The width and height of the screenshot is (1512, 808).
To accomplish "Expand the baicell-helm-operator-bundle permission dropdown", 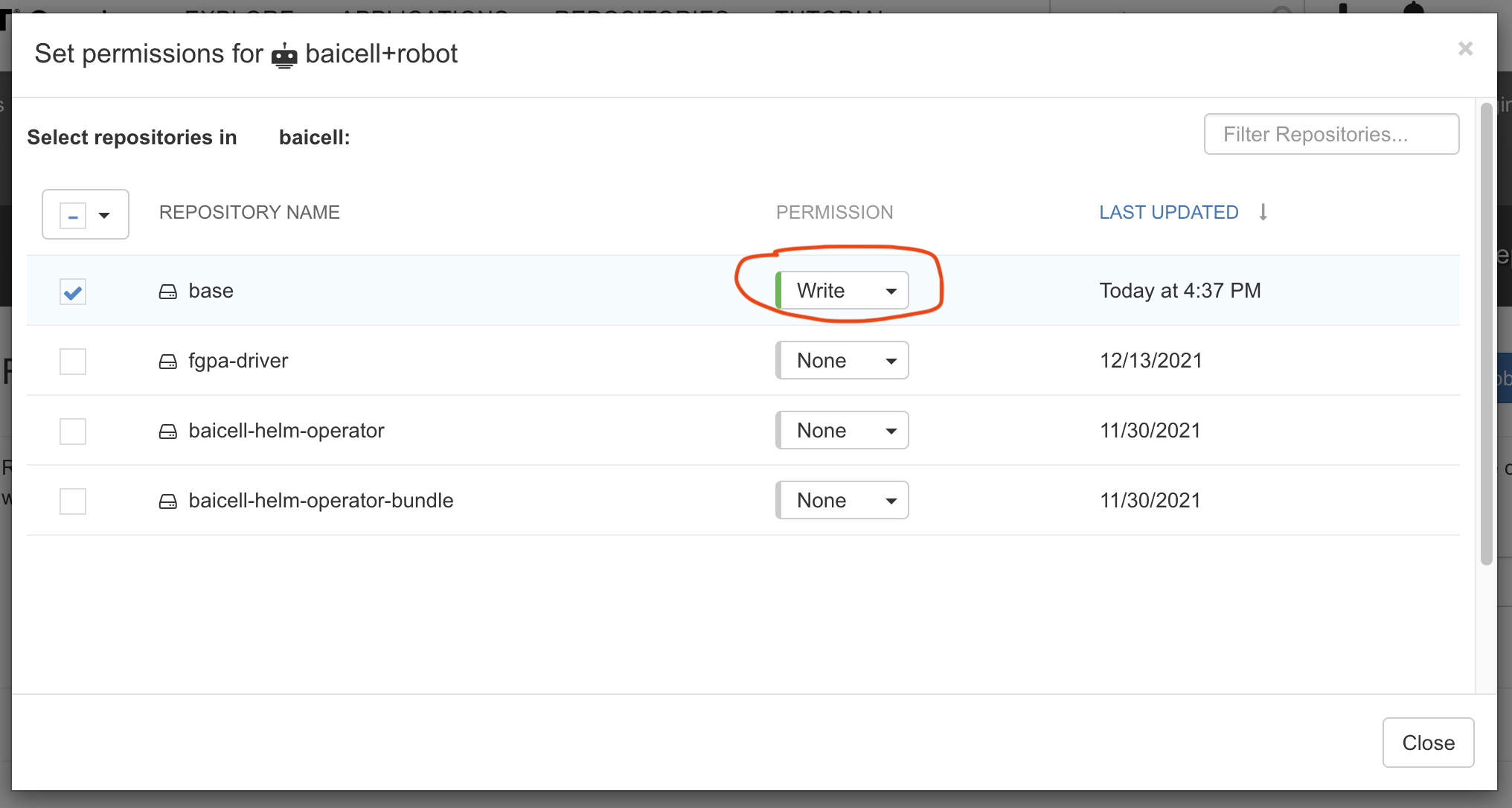I will coord(842,500).
